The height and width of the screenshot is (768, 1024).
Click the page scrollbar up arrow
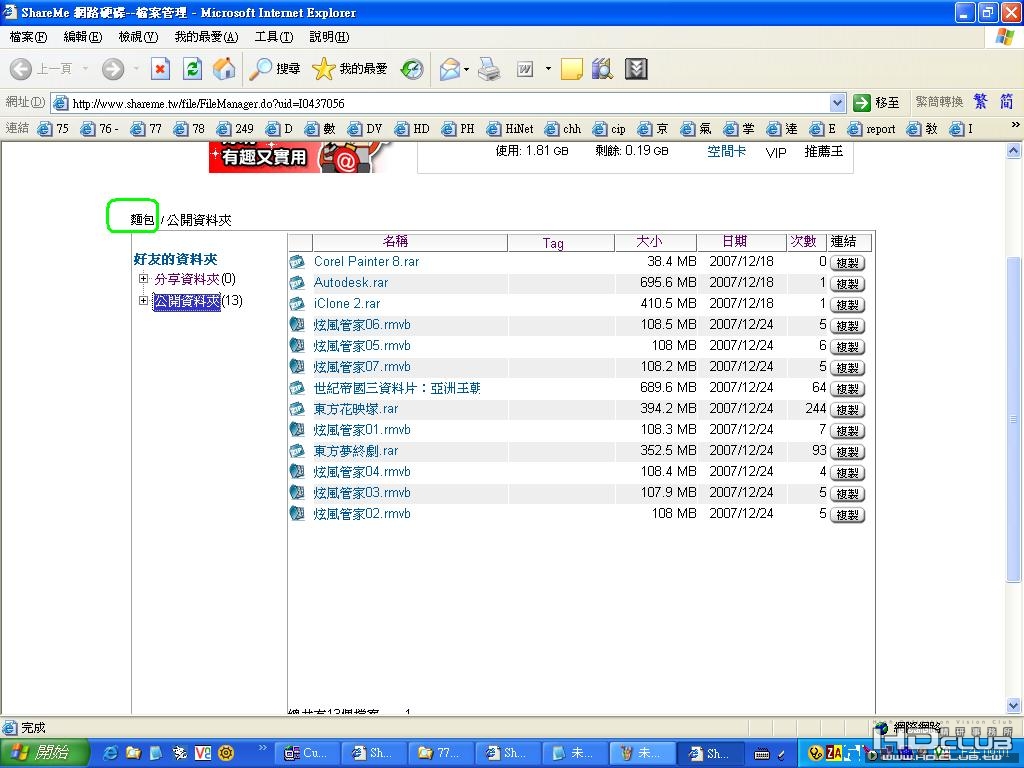pyautogui.click(x=1014, y=151)
